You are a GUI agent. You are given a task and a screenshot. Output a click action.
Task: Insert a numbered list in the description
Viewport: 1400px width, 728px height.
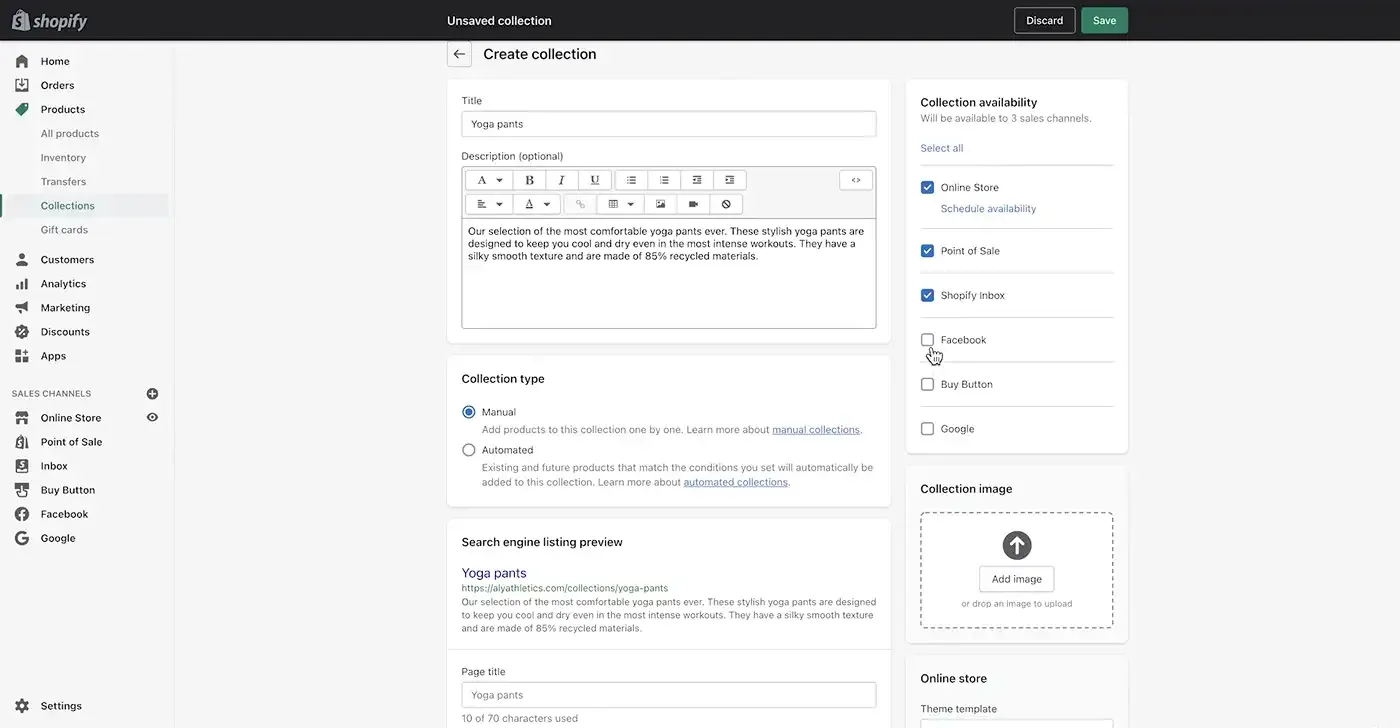point(662,179)
